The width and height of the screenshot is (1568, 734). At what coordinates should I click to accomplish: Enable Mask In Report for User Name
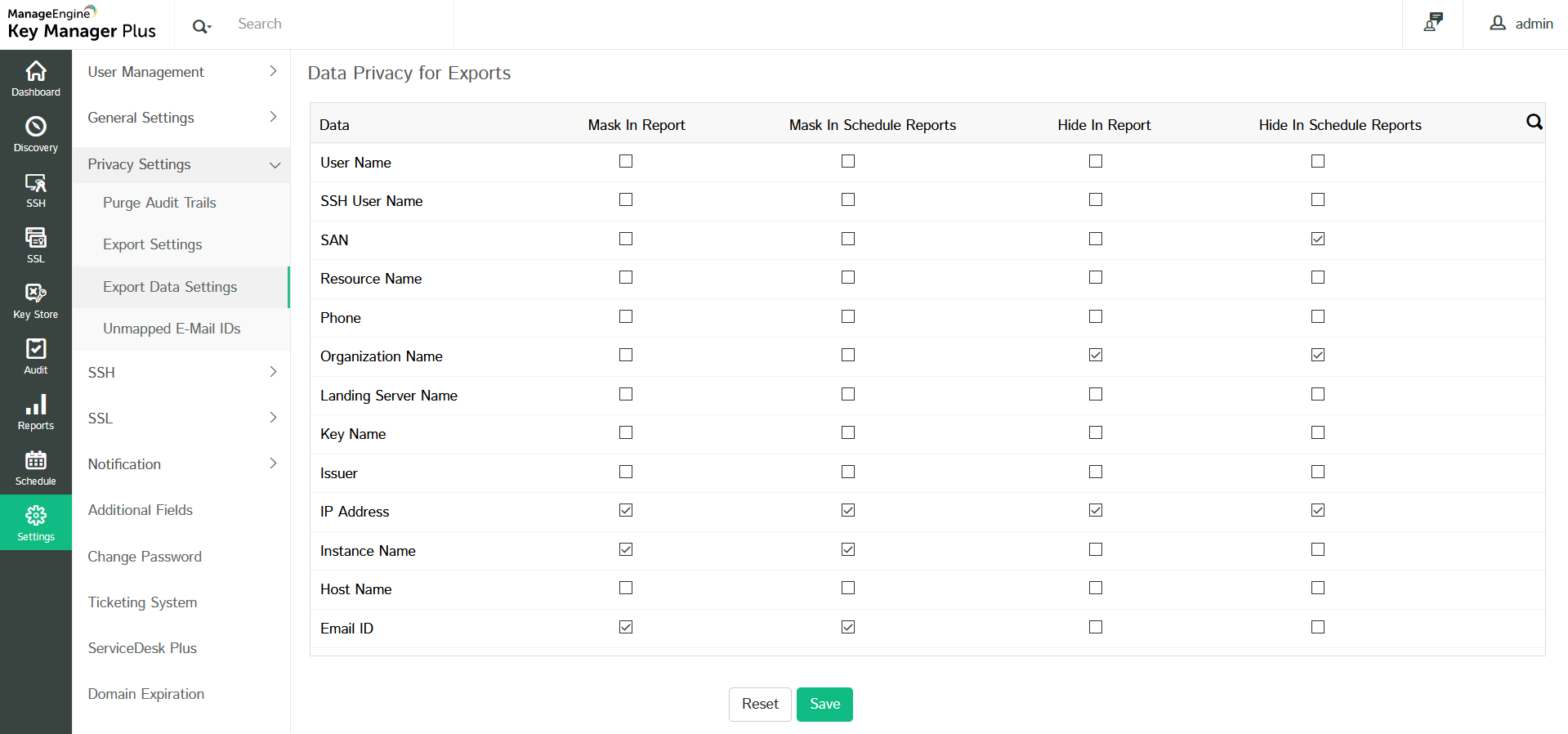[626, 161]
